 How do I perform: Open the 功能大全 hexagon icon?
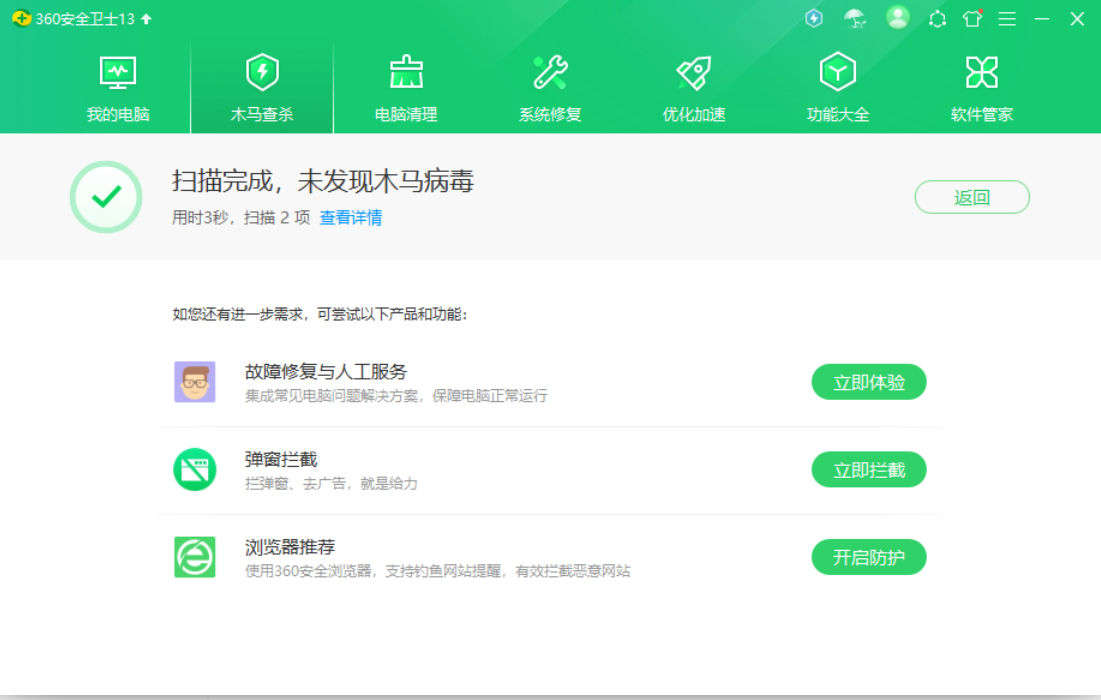point(838,73)
